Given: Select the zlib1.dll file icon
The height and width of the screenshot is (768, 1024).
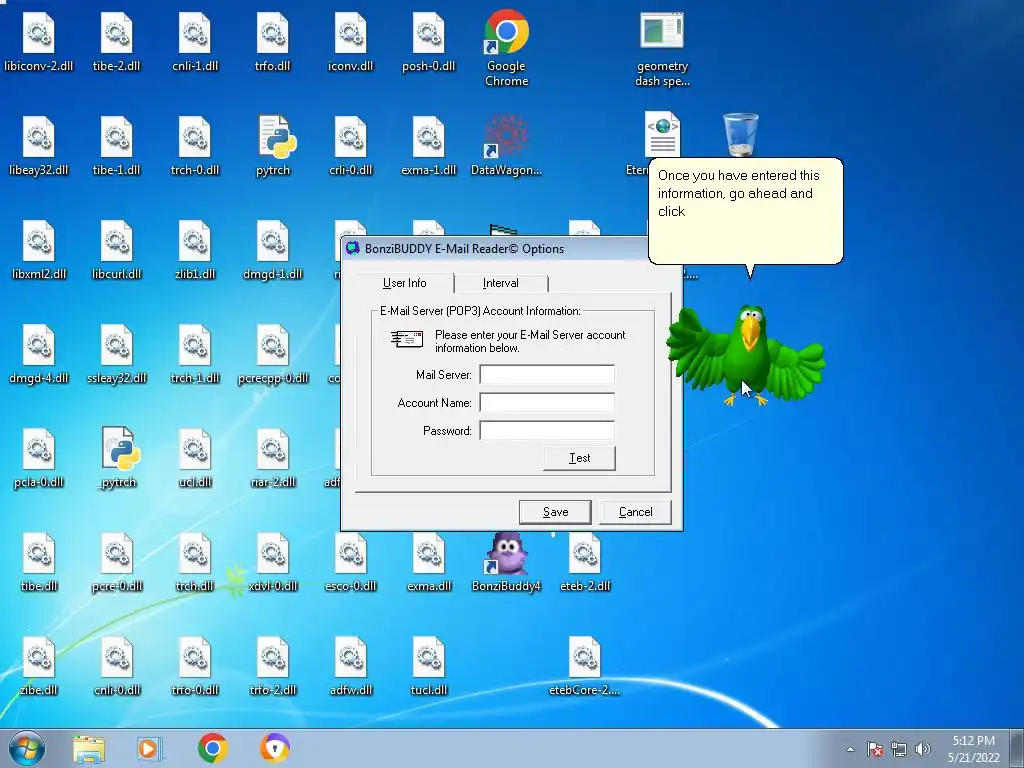Looking at the screenshot, I should (x=195, y=249).
